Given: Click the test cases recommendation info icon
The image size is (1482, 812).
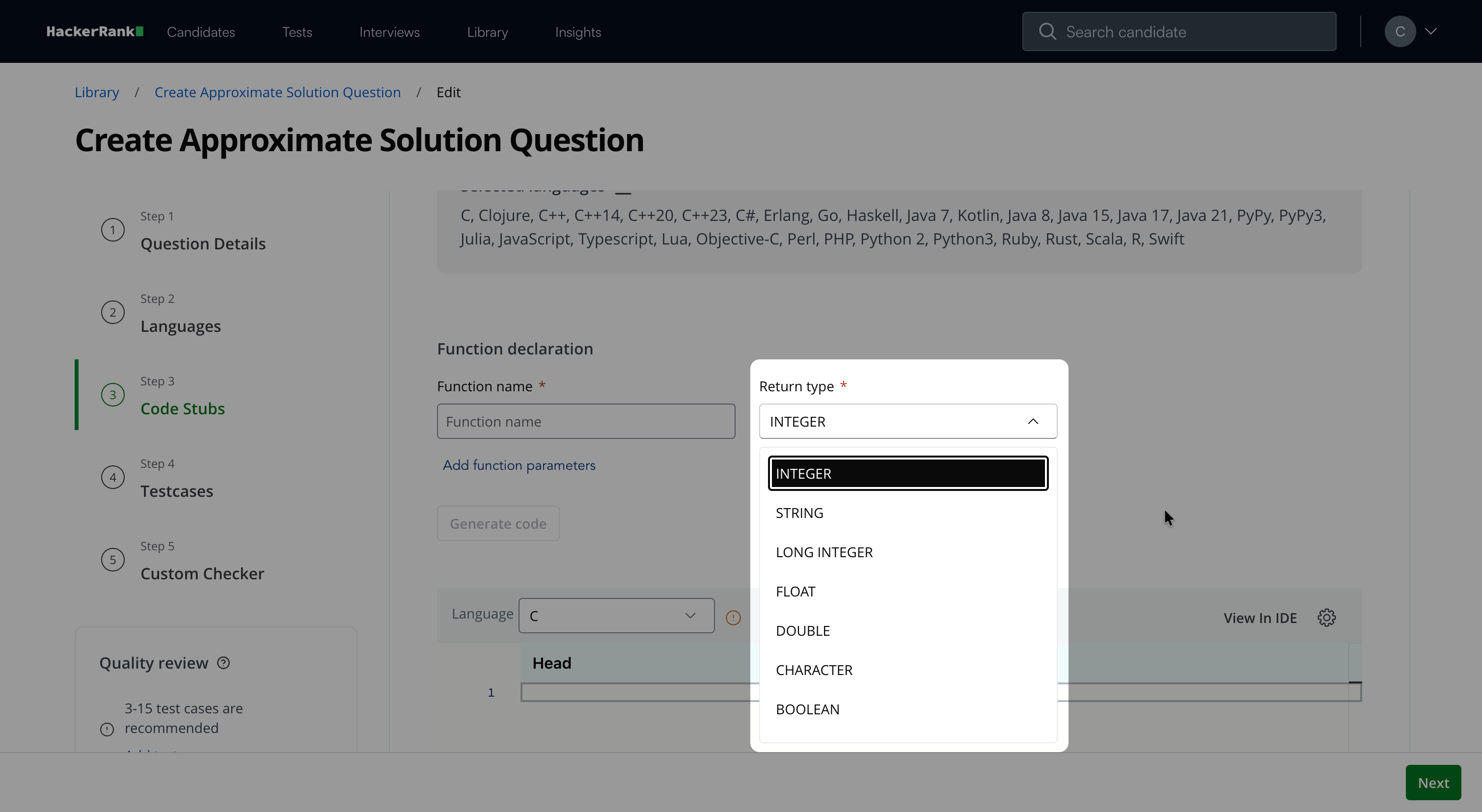Looking at the screenshot, I should pyautogui.click(x=107, y=730).
